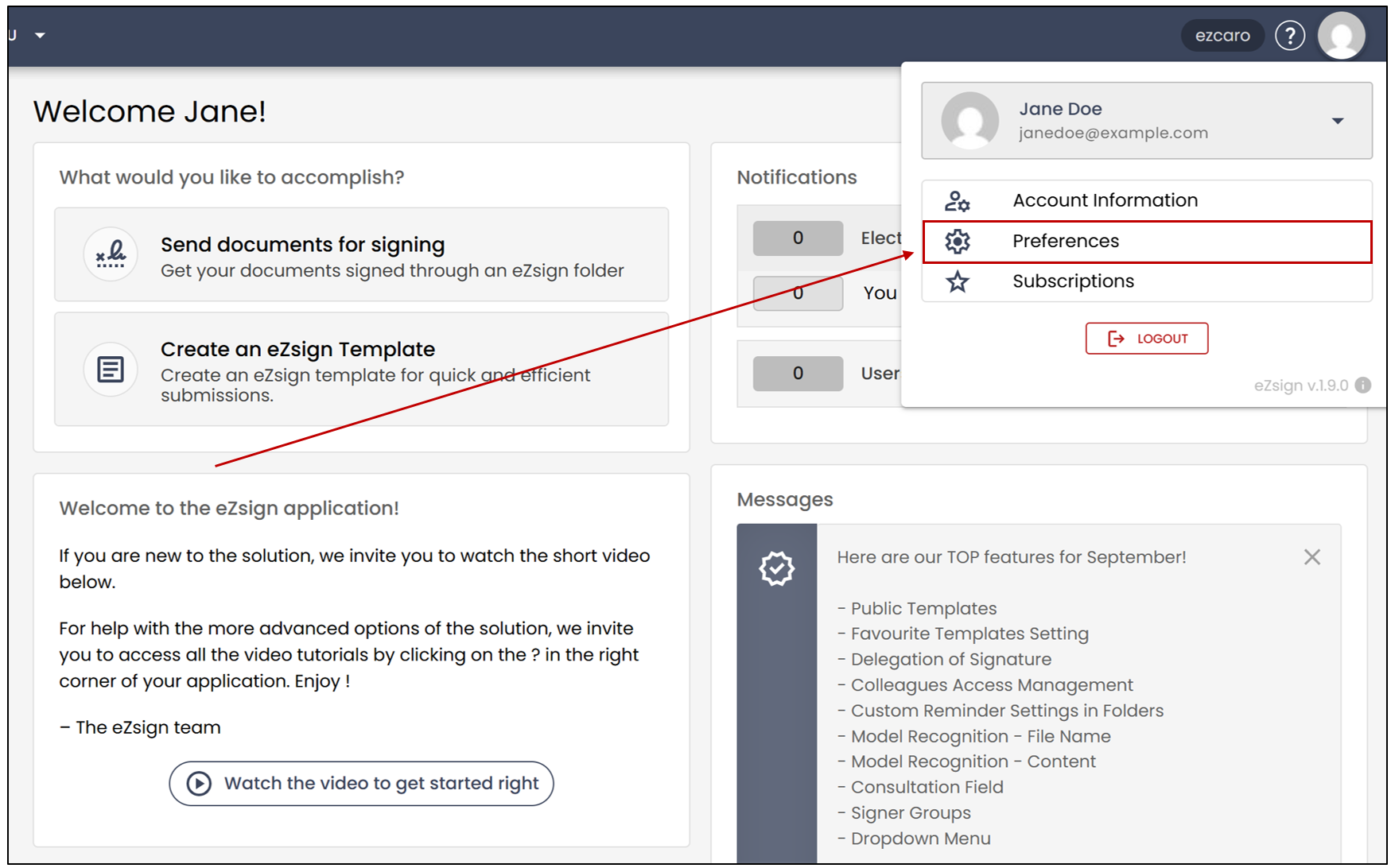Dismiss the TOP features message

pos(1311,557)
